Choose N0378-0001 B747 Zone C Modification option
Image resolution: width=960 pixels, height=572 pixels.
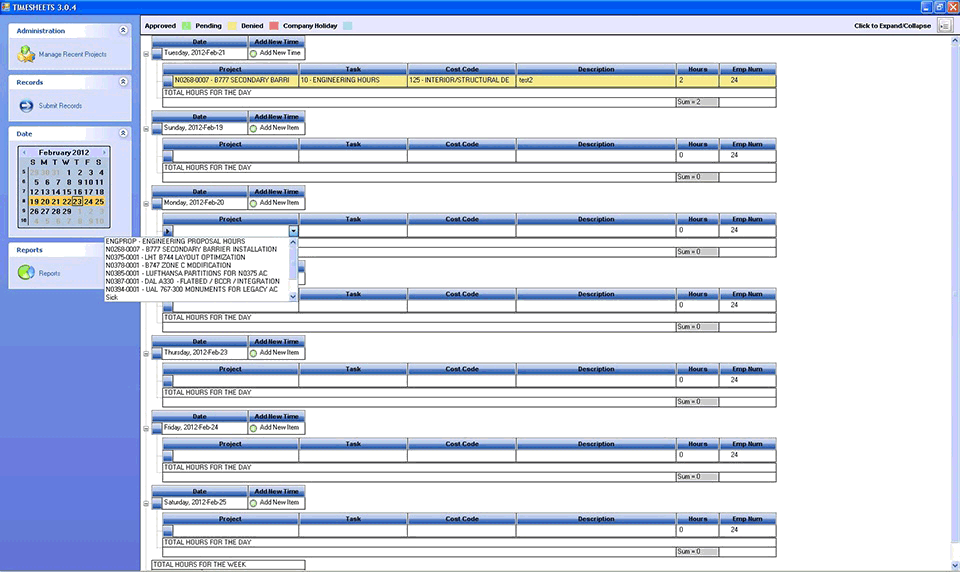click(x=197, y=265)
